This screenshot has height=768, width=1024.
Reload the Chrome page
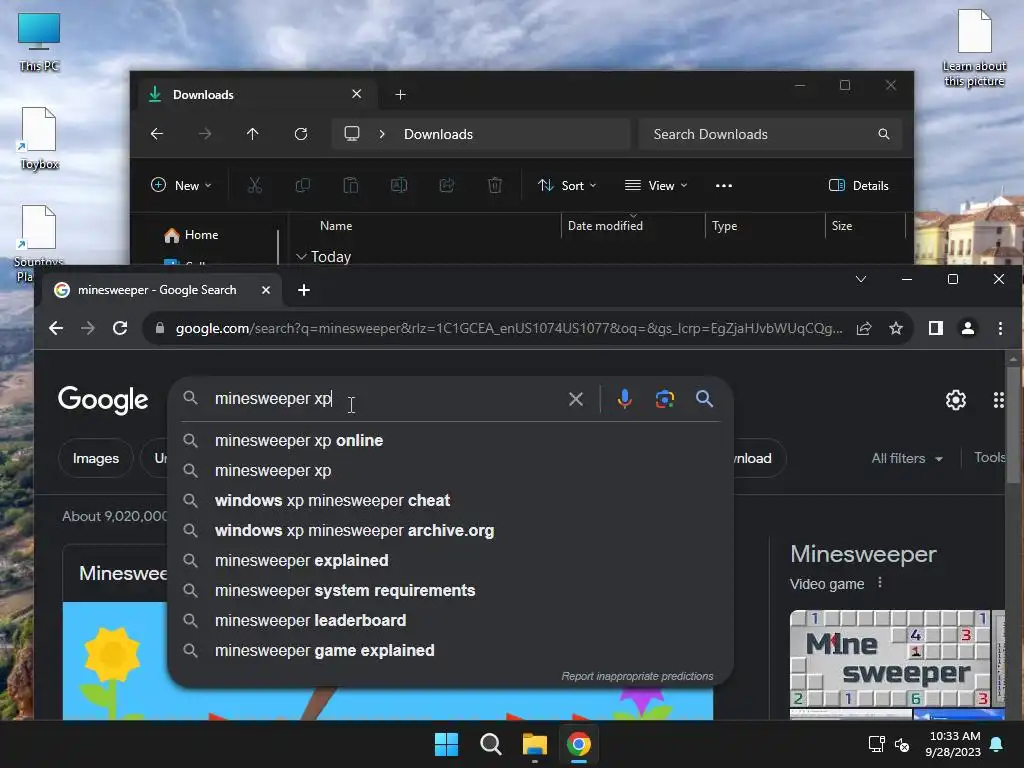coord(120,328)
